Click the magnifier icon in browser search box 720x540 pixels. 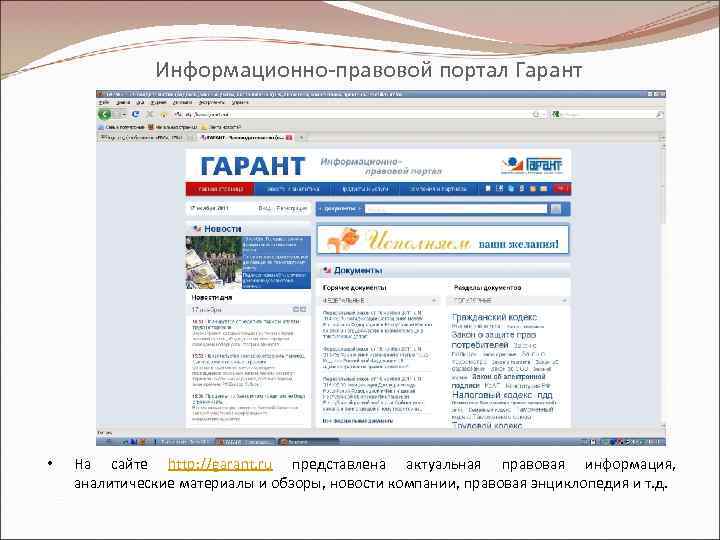pos(660,114)
